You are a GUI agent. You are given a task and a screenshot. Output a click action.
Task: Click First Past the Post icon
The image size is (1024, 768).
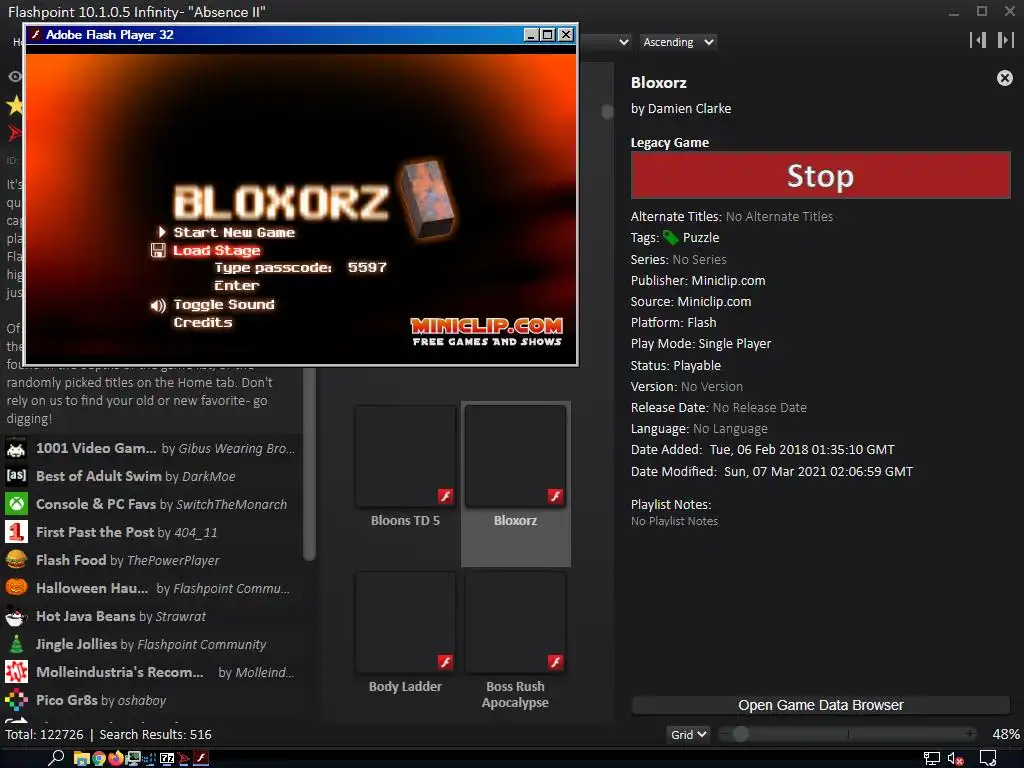(x=16, y=532)
